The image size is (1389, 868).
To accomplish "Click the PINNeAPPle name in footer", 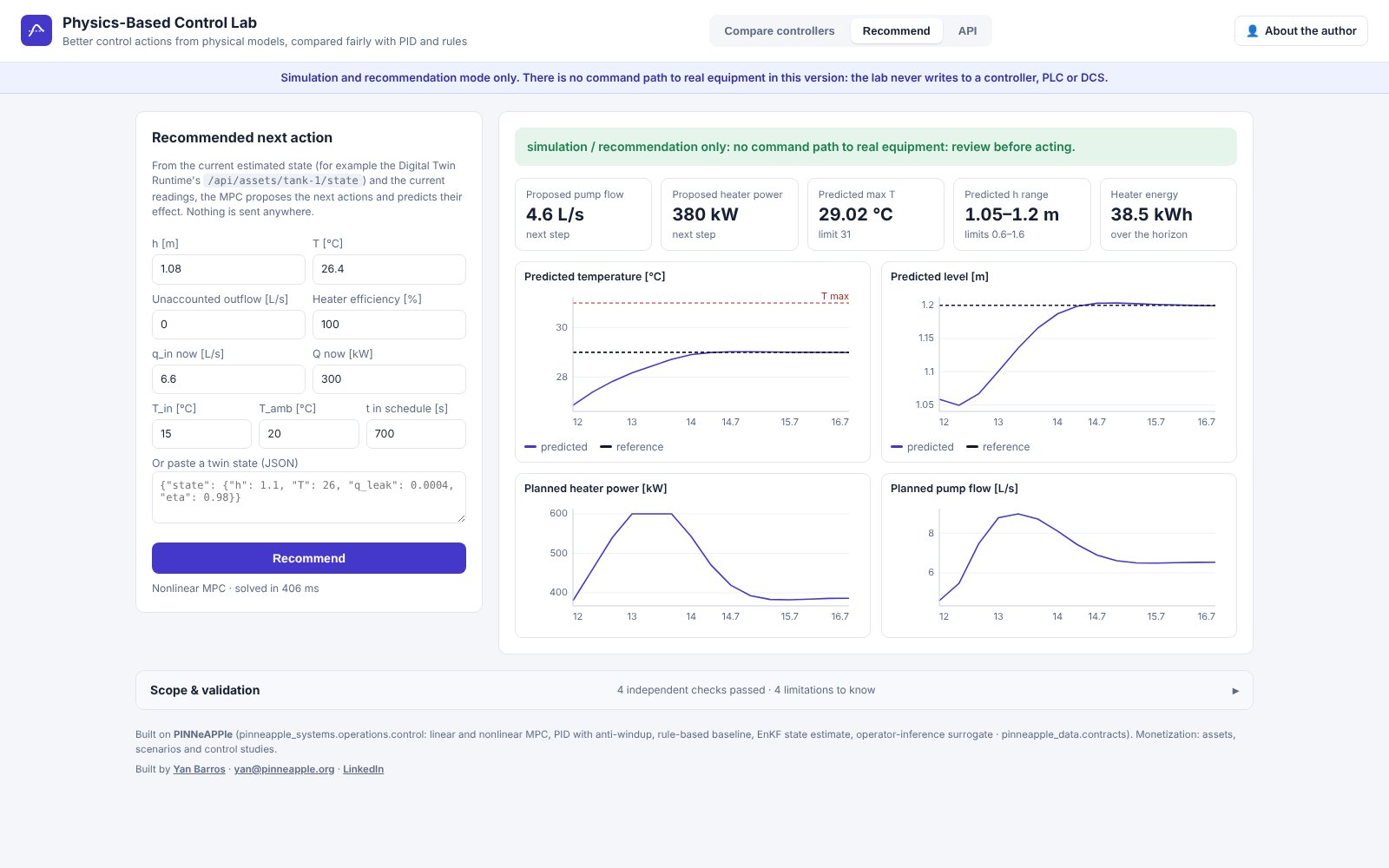I will pyautogui.click(x=203, y=734).
